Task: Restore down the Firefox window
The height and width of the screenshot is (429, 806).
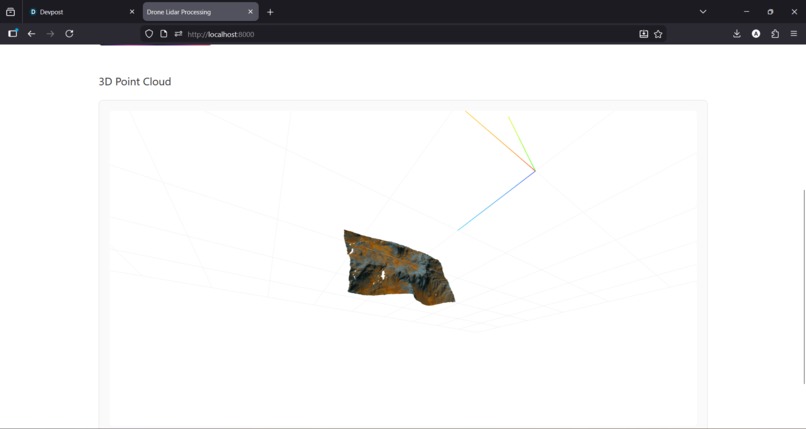Action: (x=770, y=12)
